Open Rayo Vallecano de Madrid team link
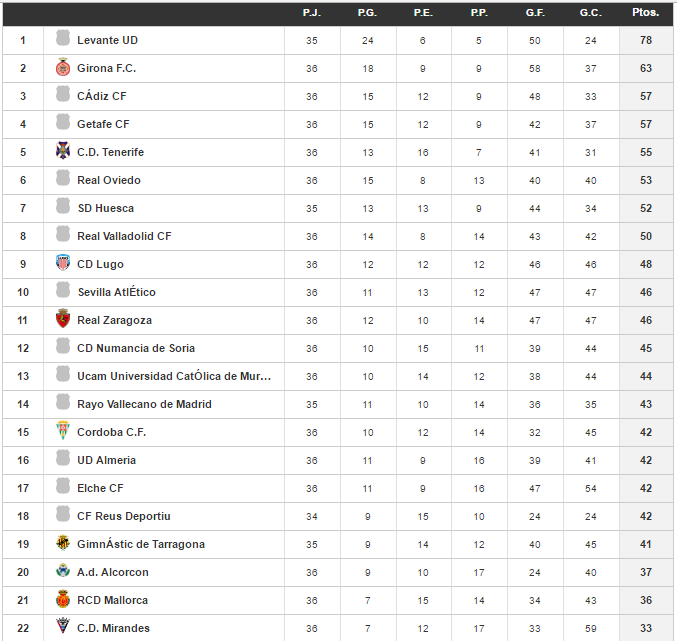The height and width of the screenshot is (641, 677). [x=145, y=404]
